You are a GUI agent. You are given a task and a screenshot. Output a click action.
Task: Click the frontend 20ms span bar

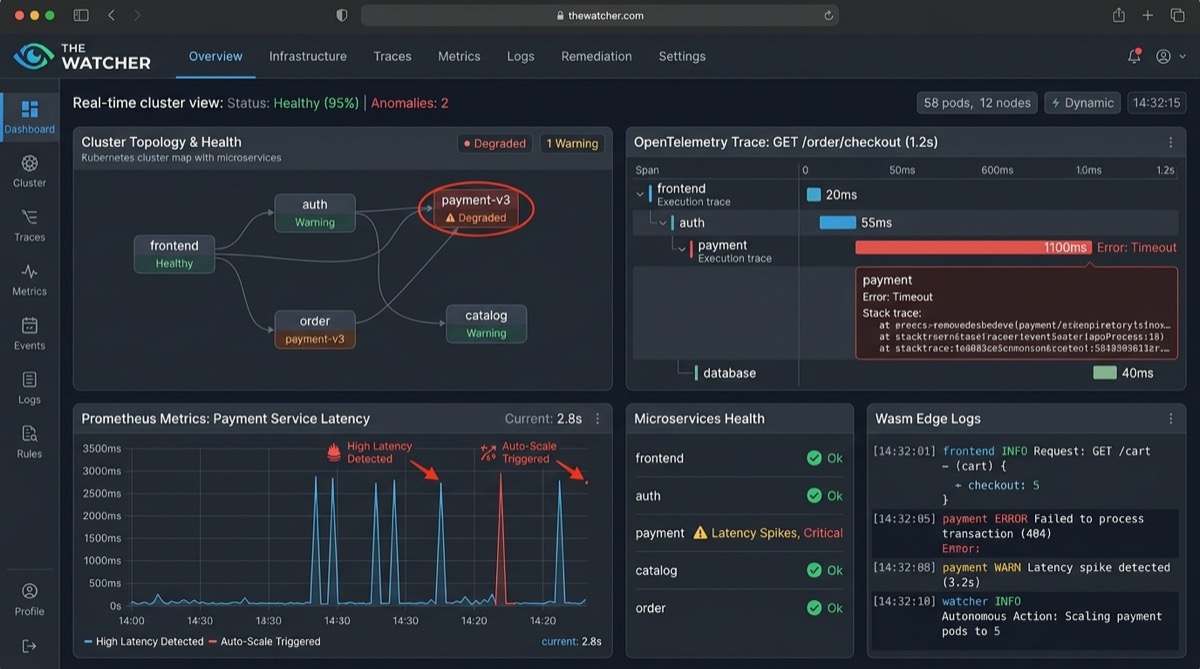[x=814, y=195]
